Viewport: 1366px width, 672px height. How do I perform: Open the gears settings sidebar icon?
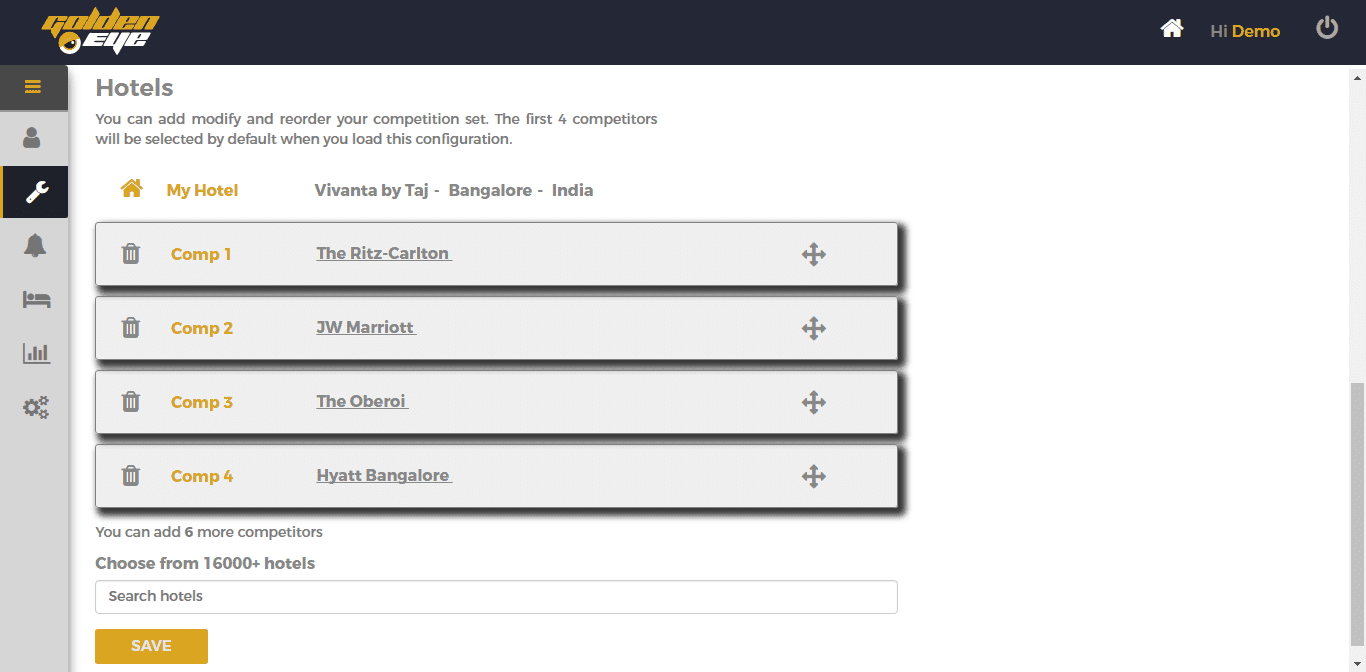36,407
